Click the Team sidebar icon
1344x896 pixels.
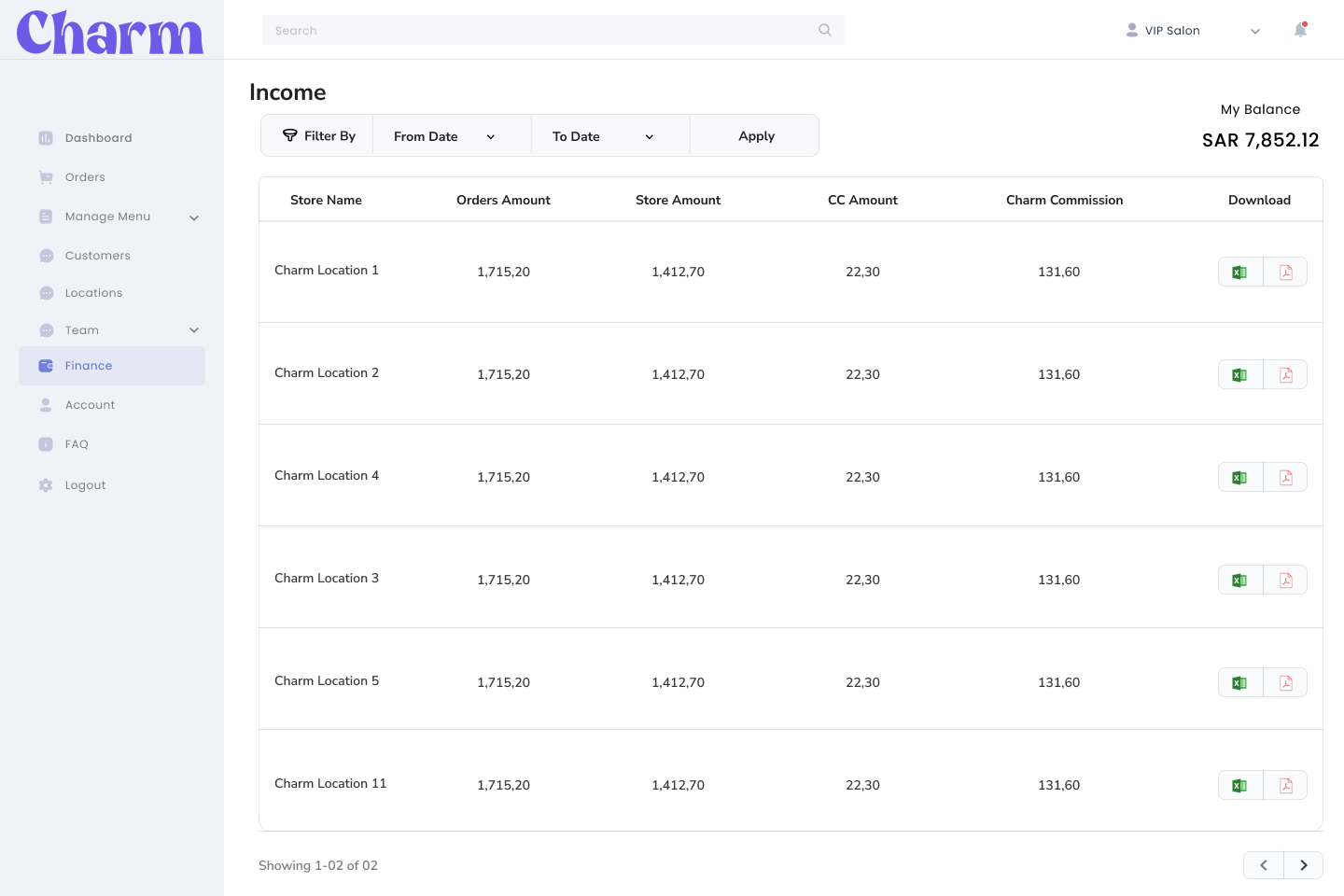pos(46,330)
